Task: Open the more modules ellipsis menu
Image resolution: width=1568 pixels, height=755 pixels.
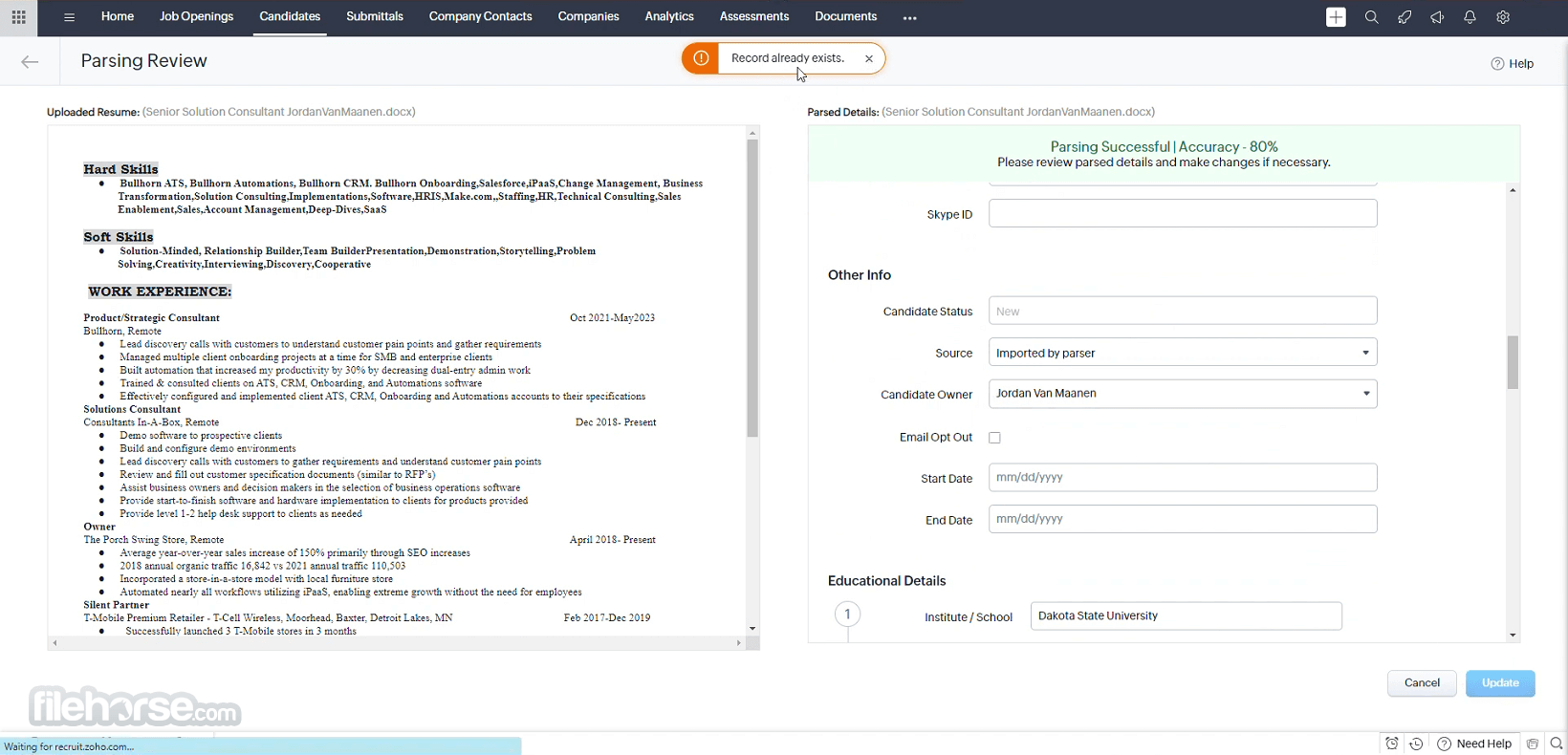Action: 909,17
